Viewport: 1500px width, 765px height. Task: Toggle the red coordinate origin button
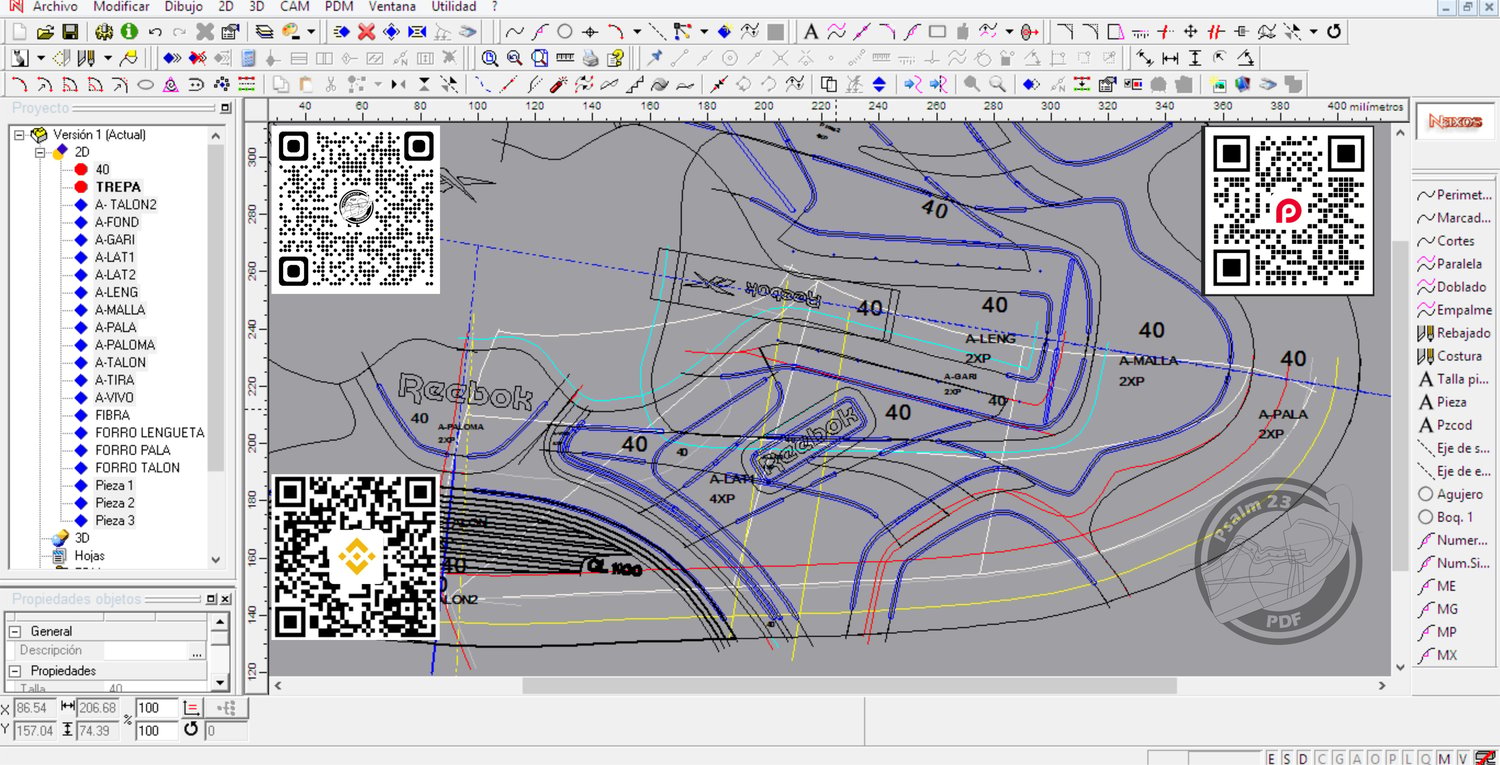tap(192, 709)
